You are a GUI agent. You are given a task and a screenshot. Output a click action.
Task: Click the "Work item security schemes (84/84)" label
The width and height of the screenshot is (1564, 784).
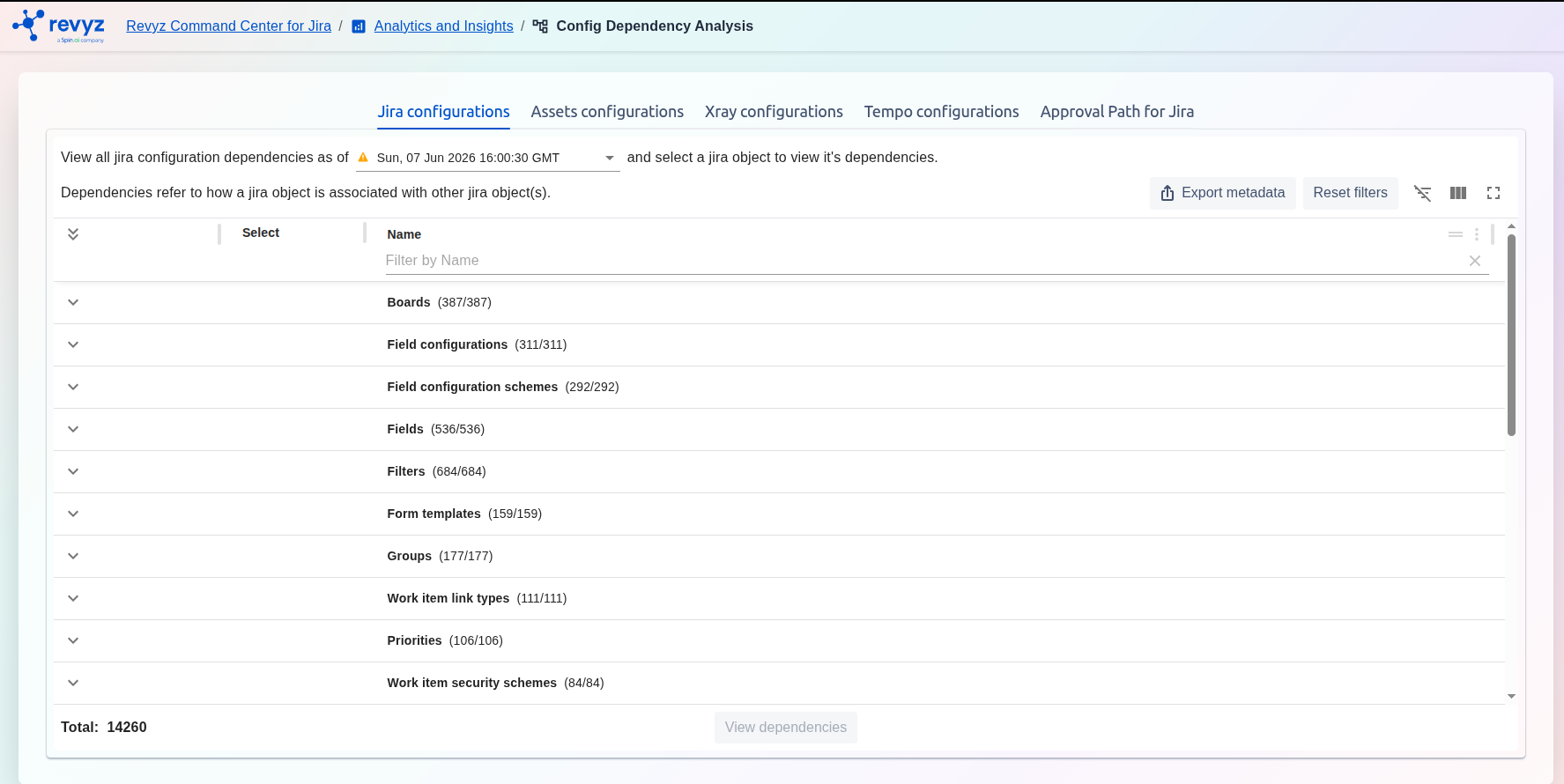tap(495, 683)
